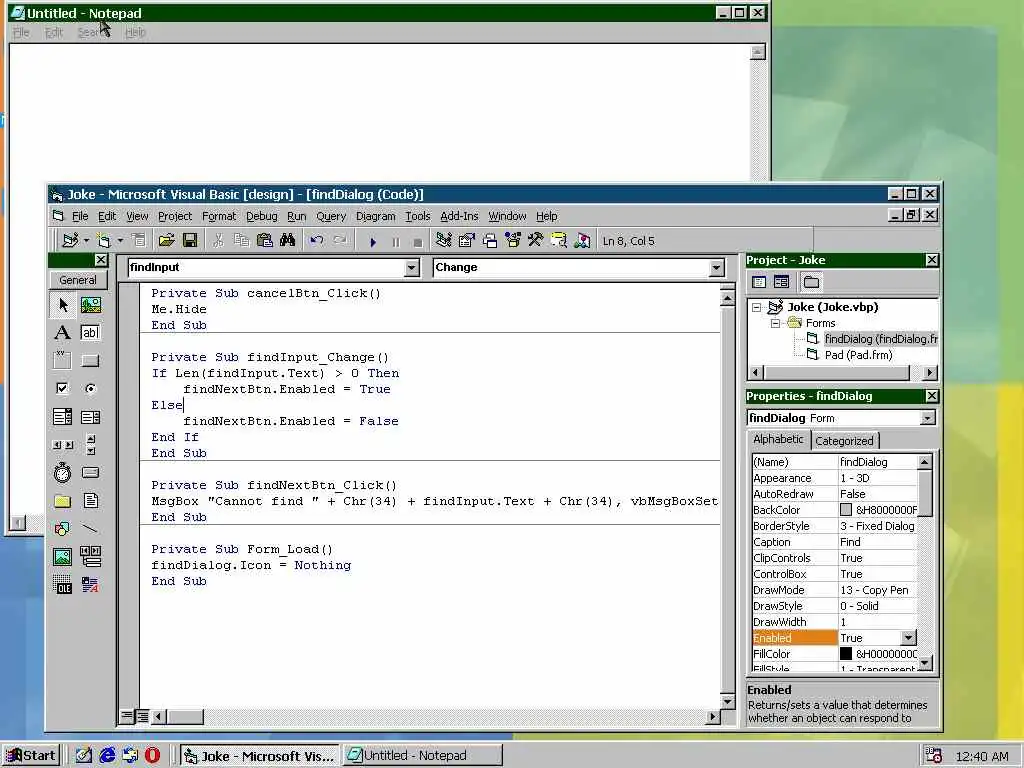Undo the last edit via toolbar
1024x768 pixels.
click(317, 240)
